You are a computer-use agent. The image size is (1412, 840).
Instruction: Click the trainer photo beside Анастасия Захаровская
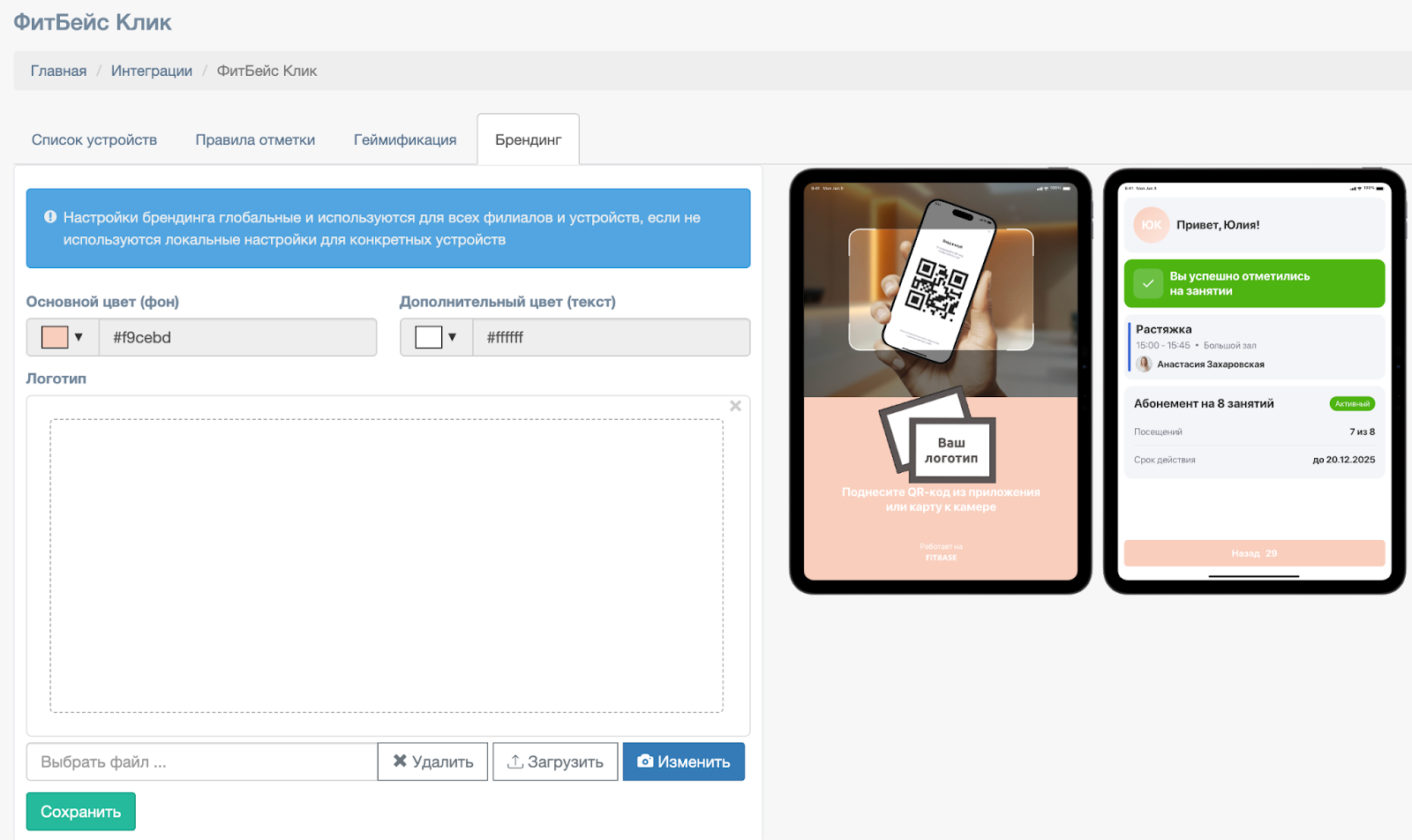(1145, 364)
